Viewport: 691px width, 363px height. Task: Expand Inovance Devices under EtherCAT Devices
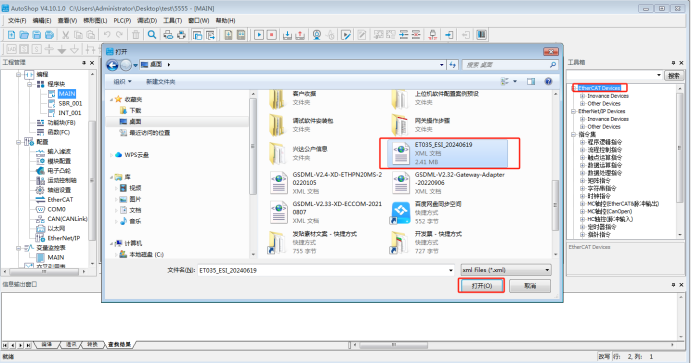(x=582, y=96)
